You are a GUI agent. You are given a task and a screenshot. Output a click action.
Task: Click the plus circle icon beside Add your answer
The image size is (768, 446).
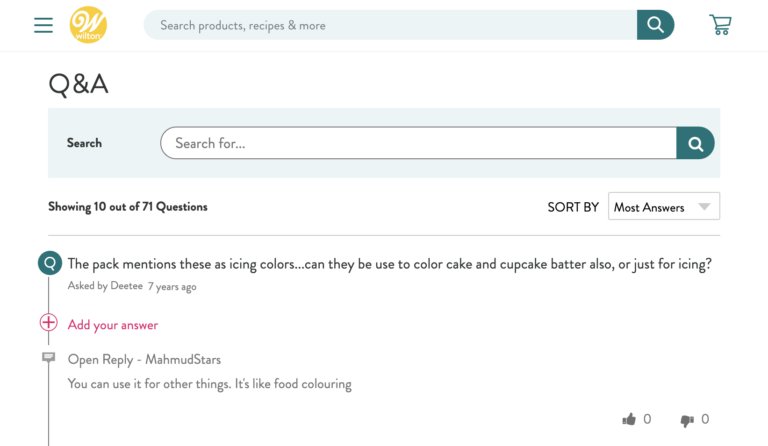coord(49,322)
